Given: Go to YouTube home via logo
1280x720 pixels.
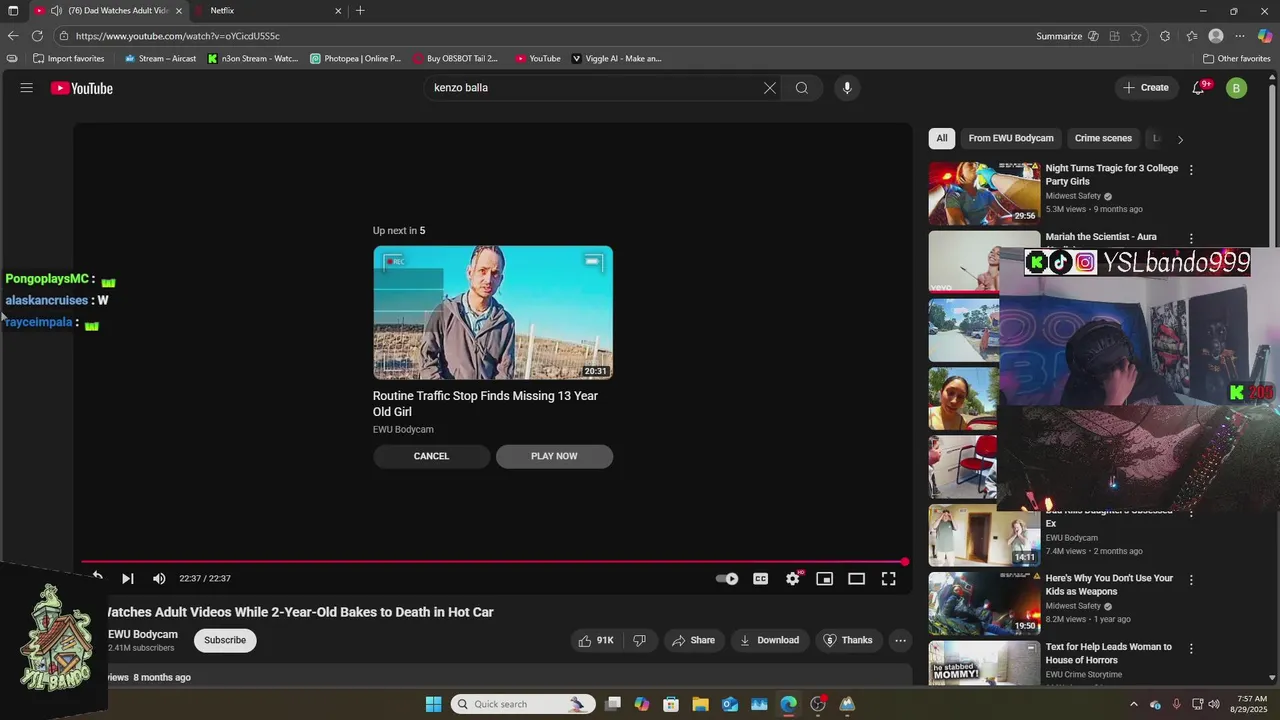Looking at the screenshot, I should 82,88.
